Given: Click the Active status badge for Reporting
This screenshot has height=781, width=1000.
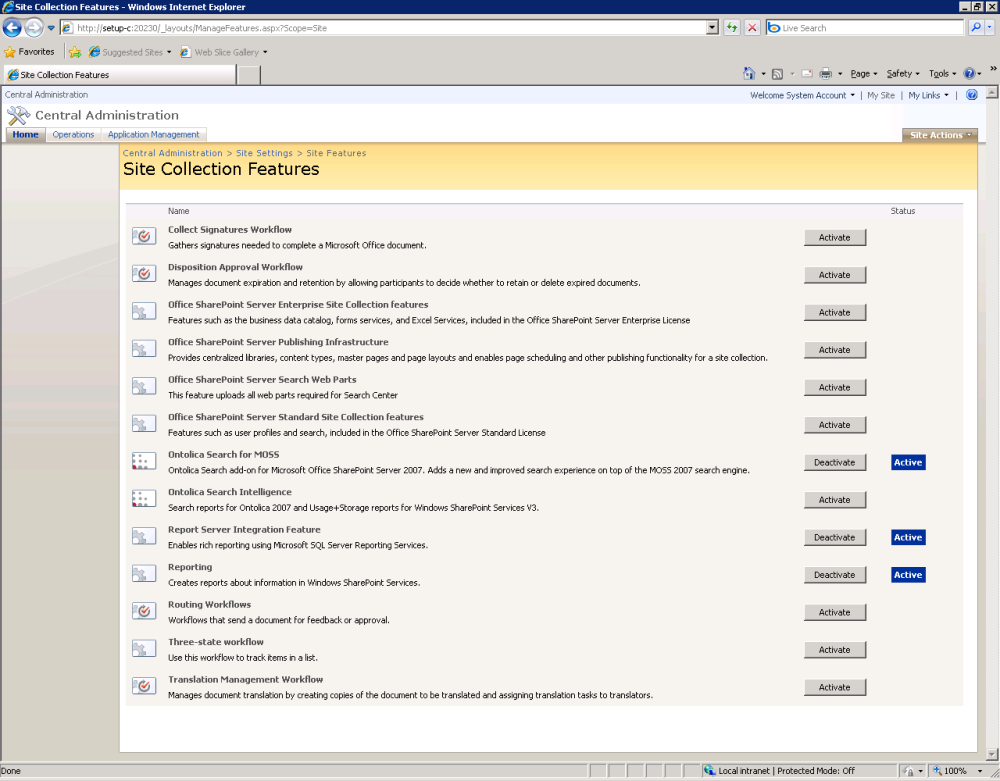Looking at the screenshot, I should pyautogui.click(x=908, y=574).
